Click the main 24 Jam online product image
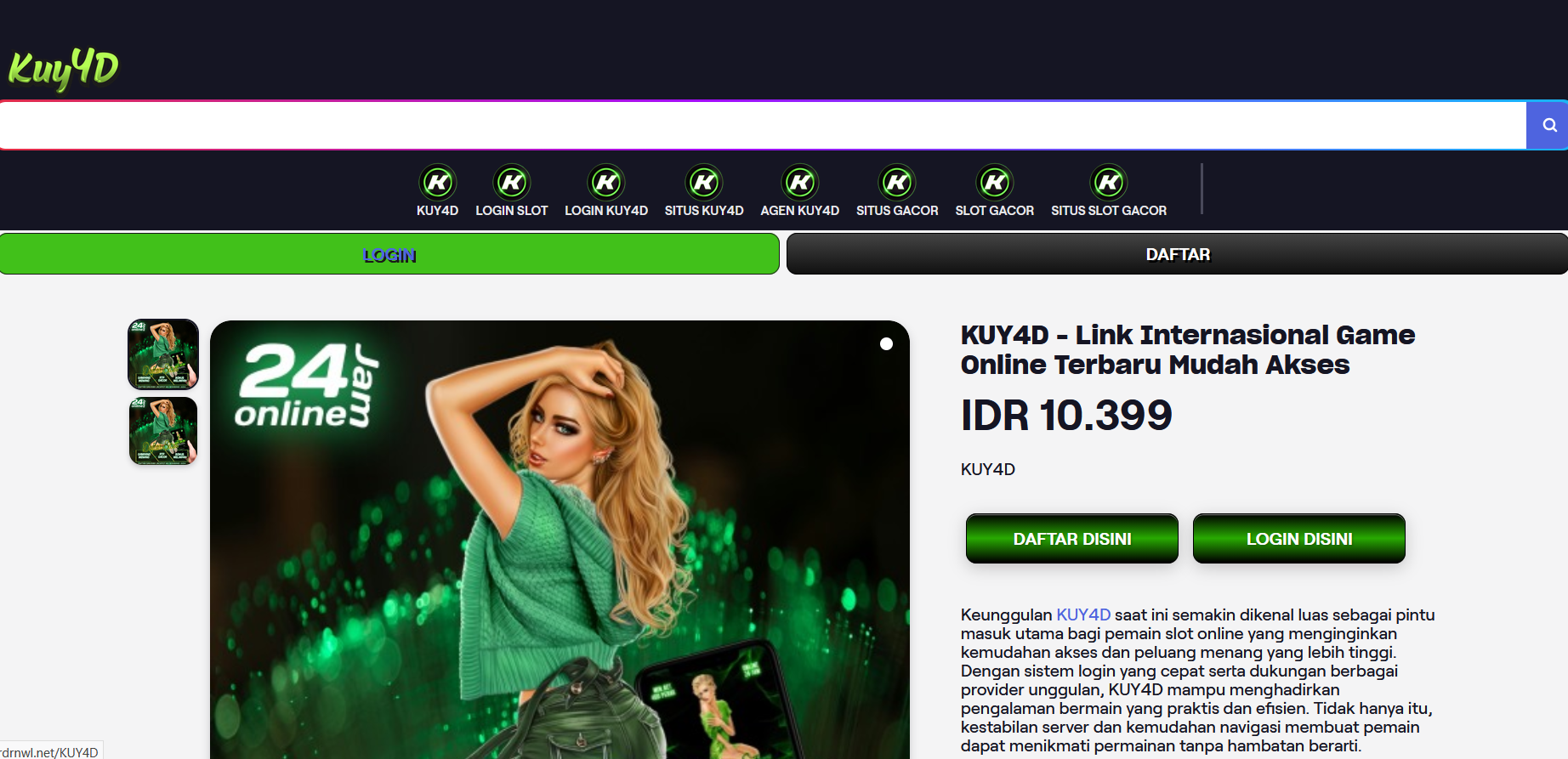The height and width of the screenshot is (759, 1568). pos(560,540)
